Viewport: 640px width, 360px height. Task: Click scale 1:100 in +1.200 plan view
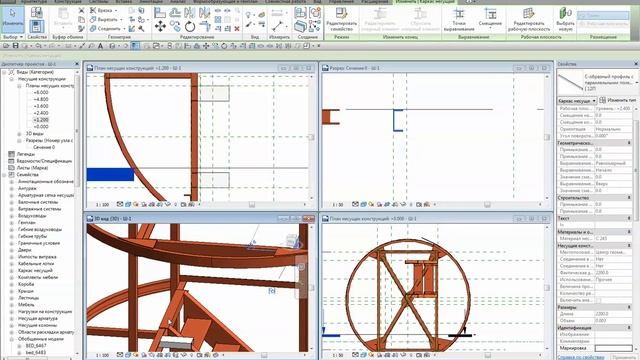[x=102, y=204]
